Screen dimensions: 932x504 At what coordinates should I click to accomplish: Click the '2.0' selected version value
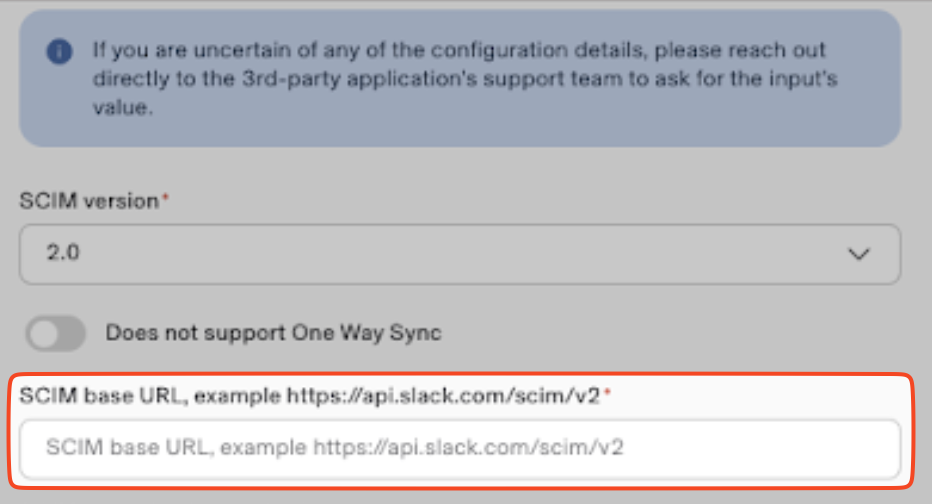coord(63,254)
